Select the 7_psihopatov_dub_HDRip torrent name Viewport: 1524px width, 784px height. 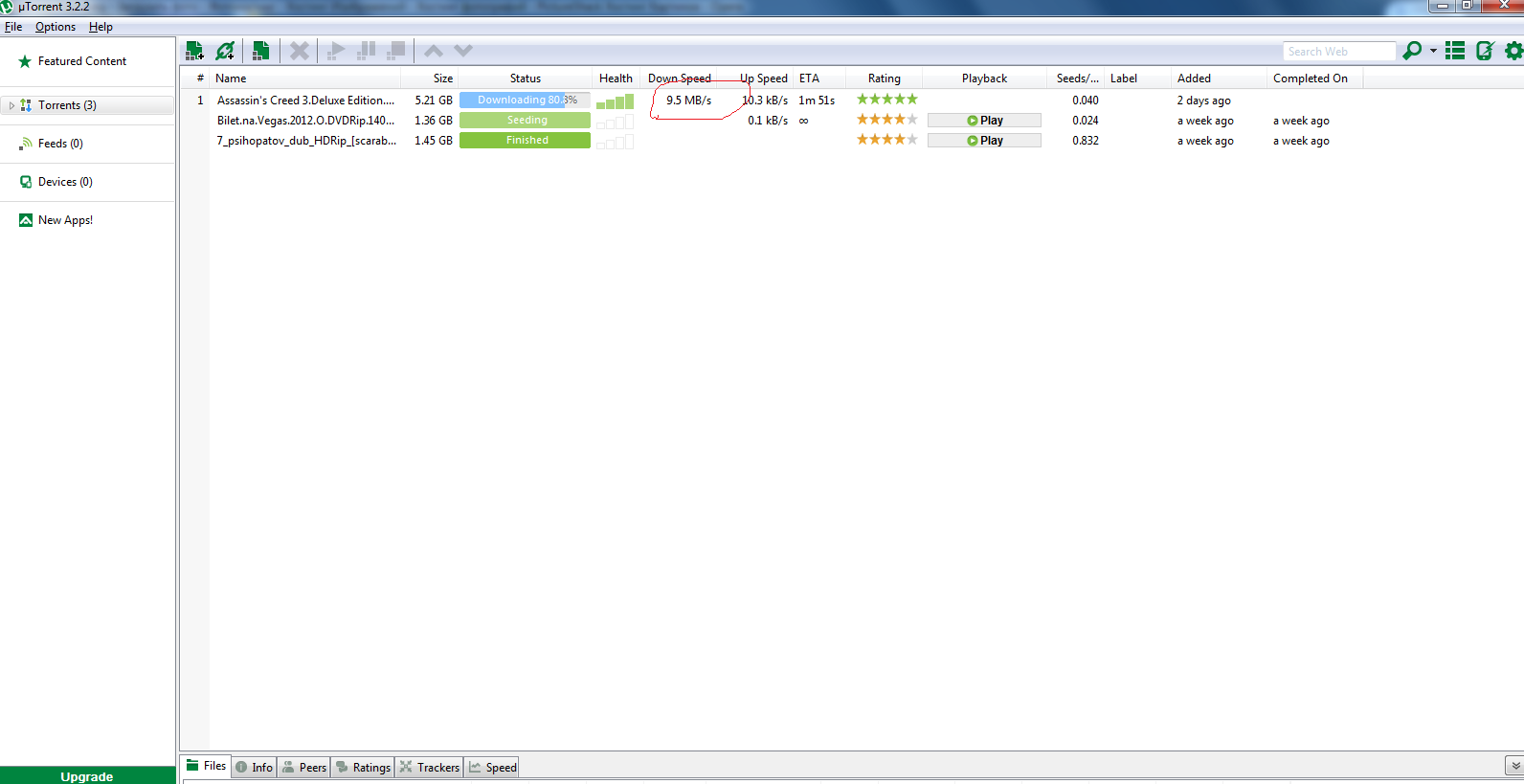click(306, 141)
